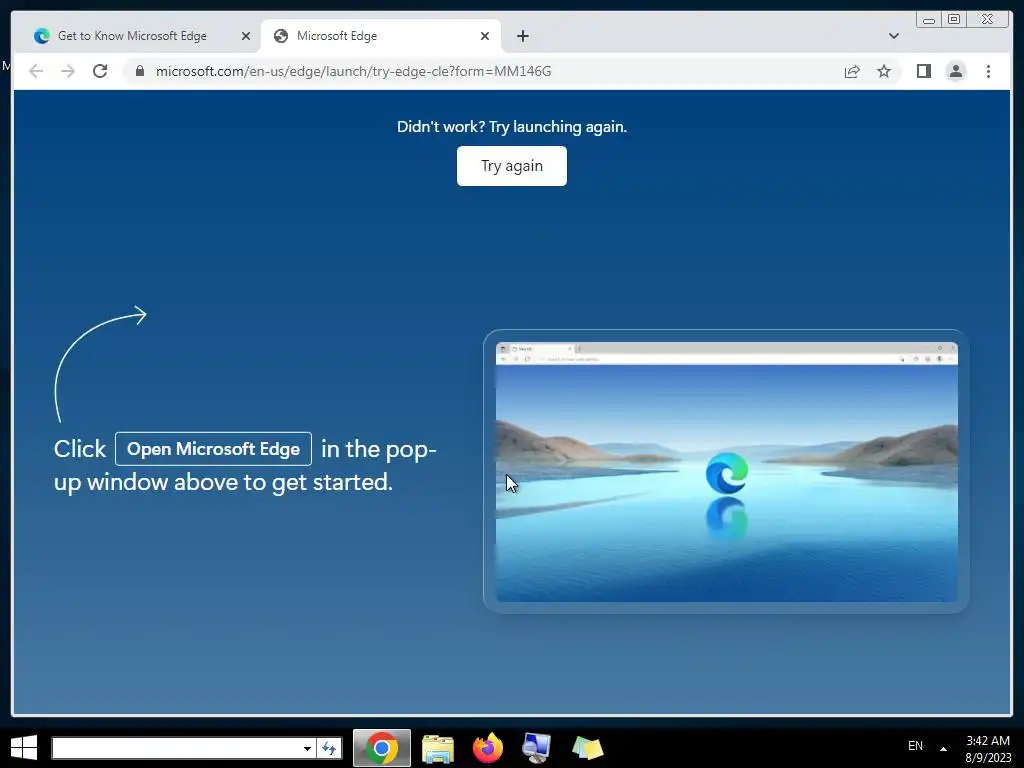Open Chrome three-dot menu
Image resolution: width=1024 pixels, height=768 pixels.
988,71
